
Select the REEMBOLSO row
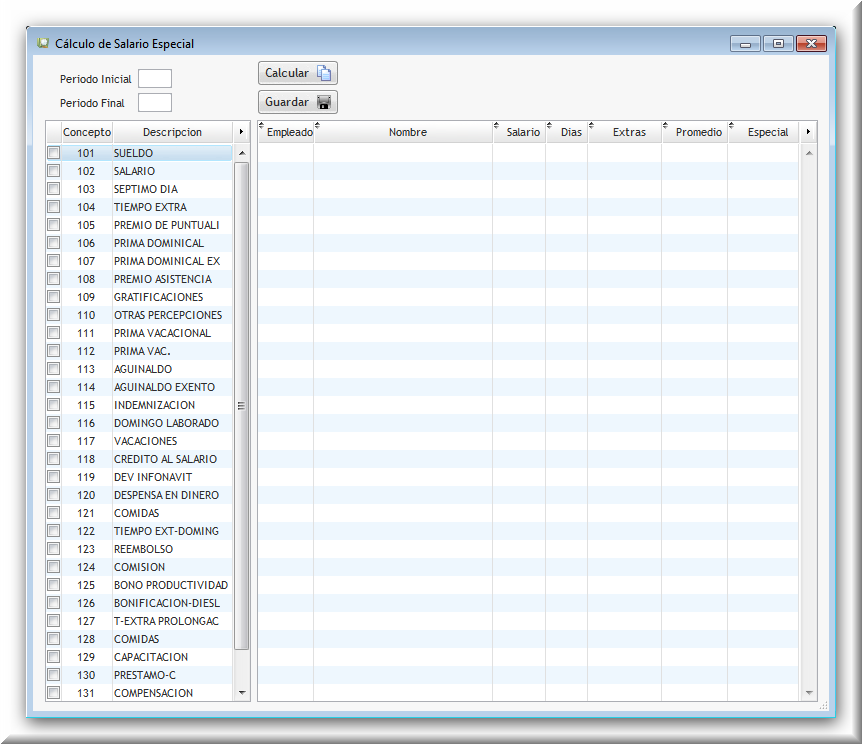click(x=140, y=549)
